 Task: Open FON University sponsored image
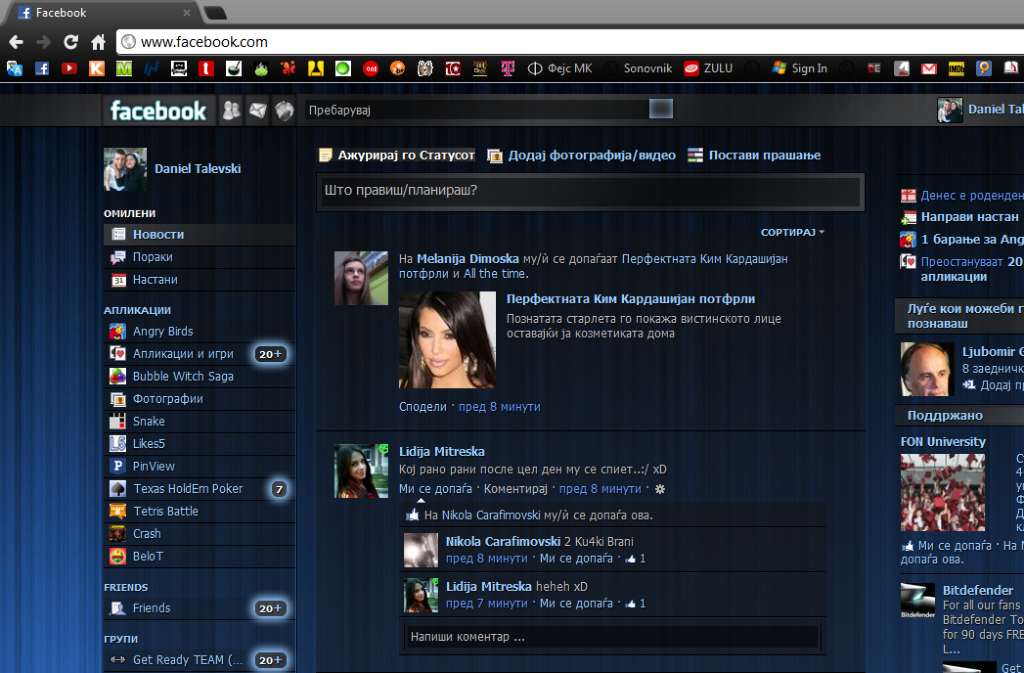pyautogui.click(x=942, y=493)
